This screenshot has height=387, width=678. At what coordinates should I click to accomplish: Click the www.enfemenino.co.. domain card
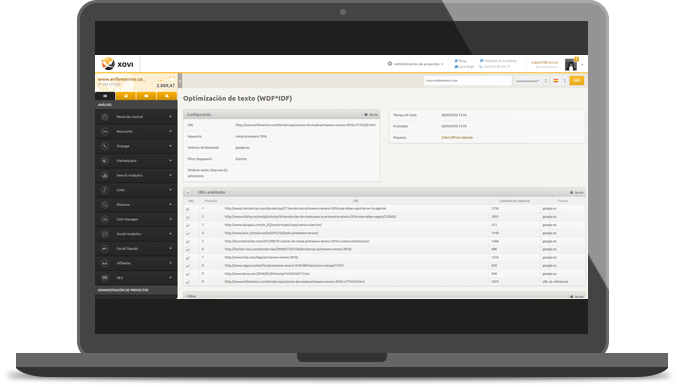click(x=136, y=82)
